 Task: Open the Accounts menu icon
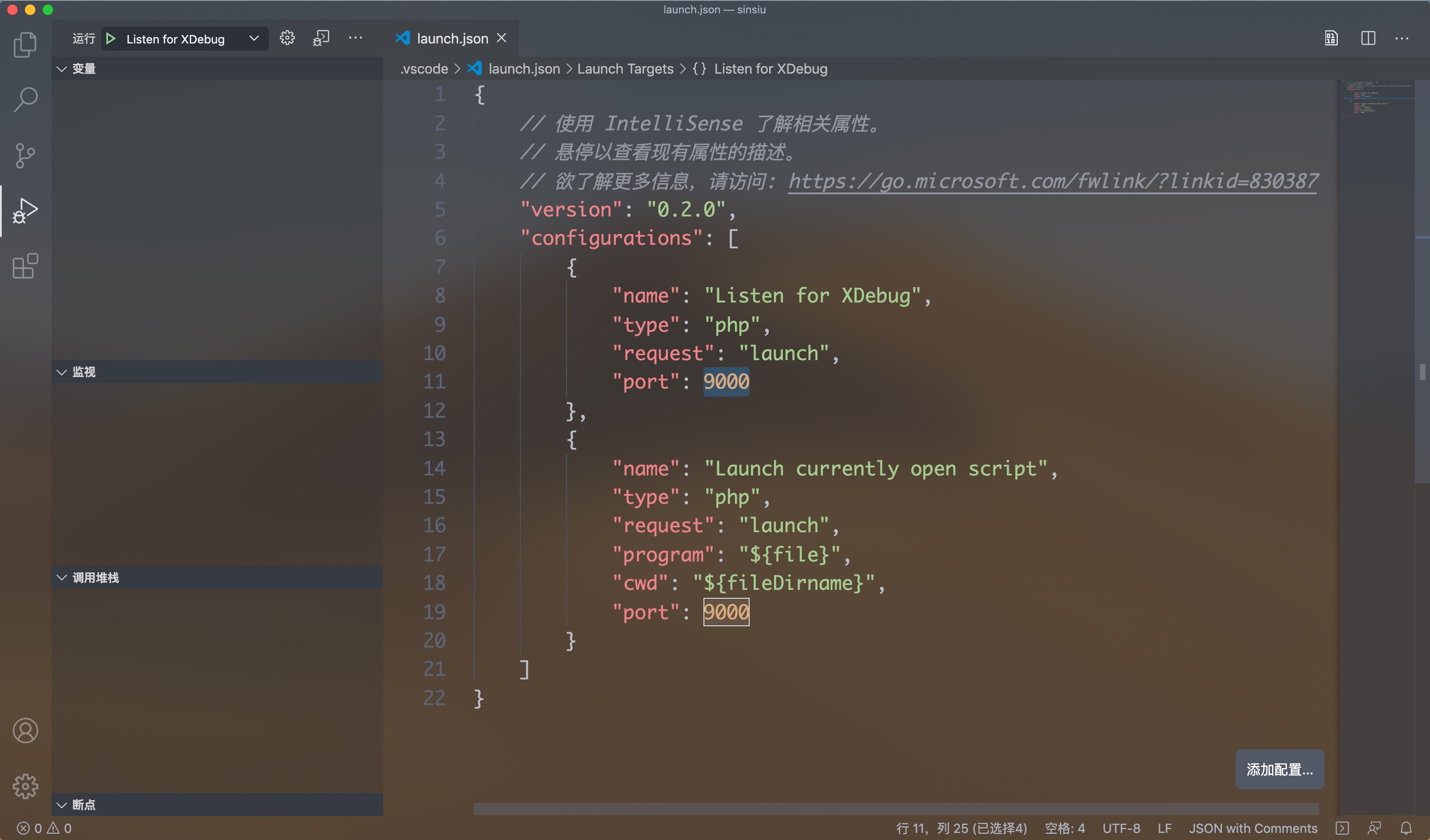click(x=25, y=730)
